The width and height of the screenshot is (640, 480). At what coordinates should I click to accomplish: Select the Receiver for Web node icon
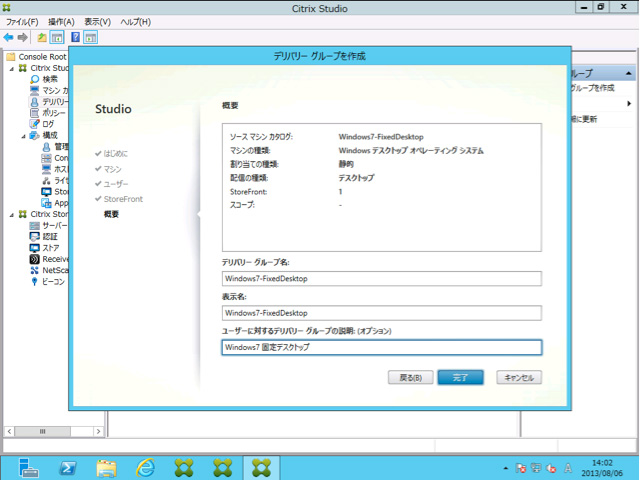pos(35,259)
